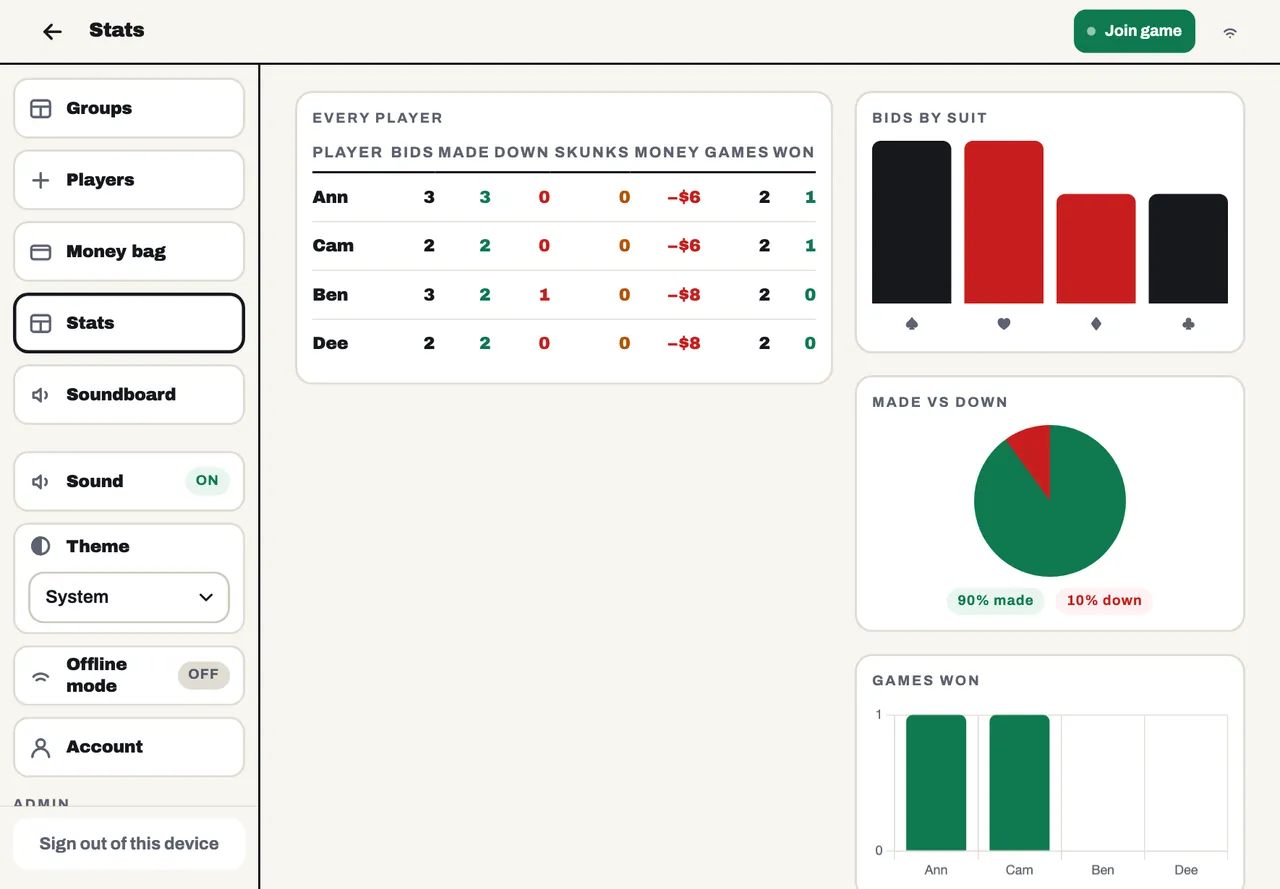Click the Account person icon
This screenshot has height=889, width=1280.
(x=41, y=748)
